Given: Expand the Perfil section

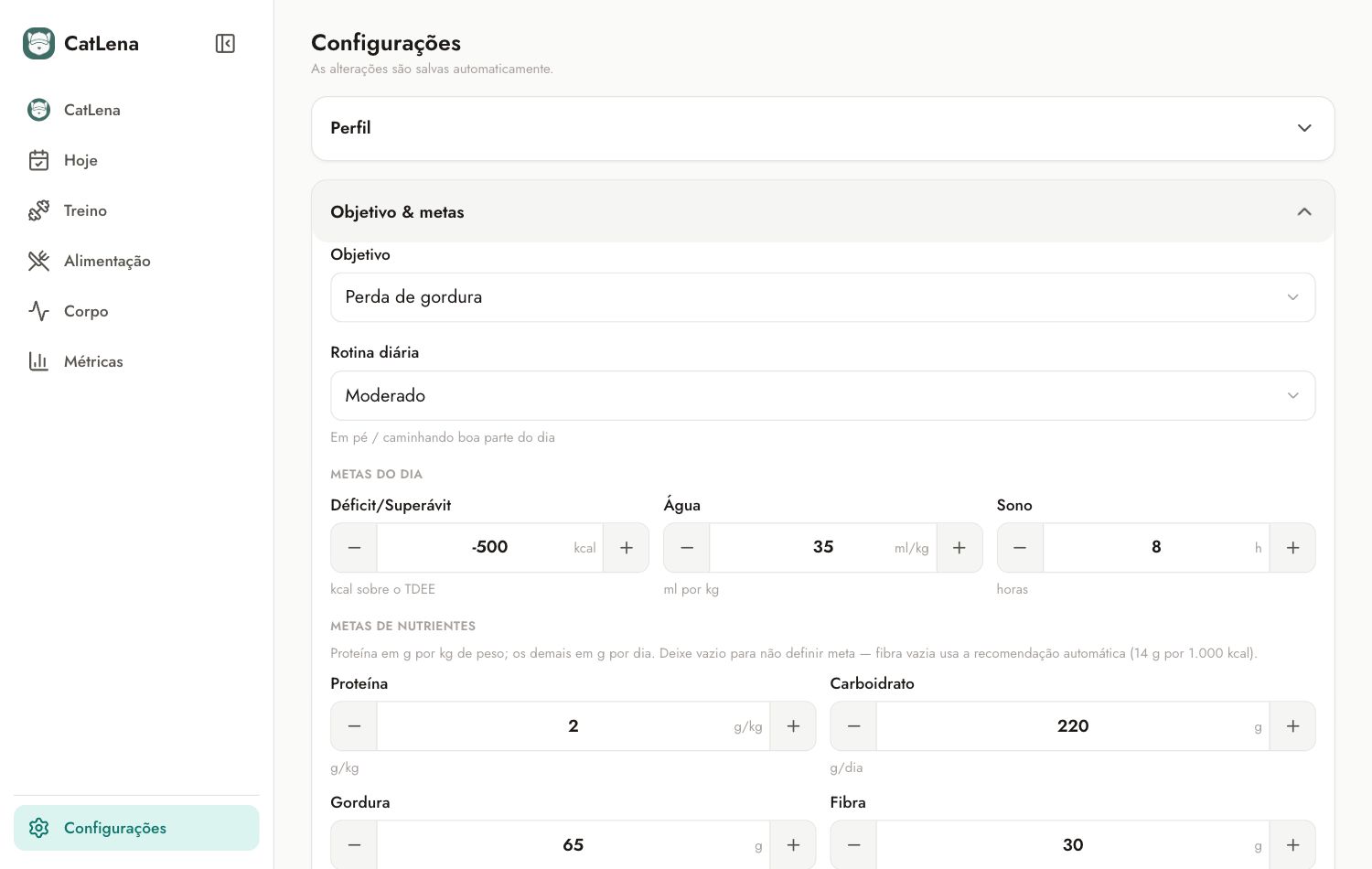Looking at the screenshot, I should pos(822,128).
